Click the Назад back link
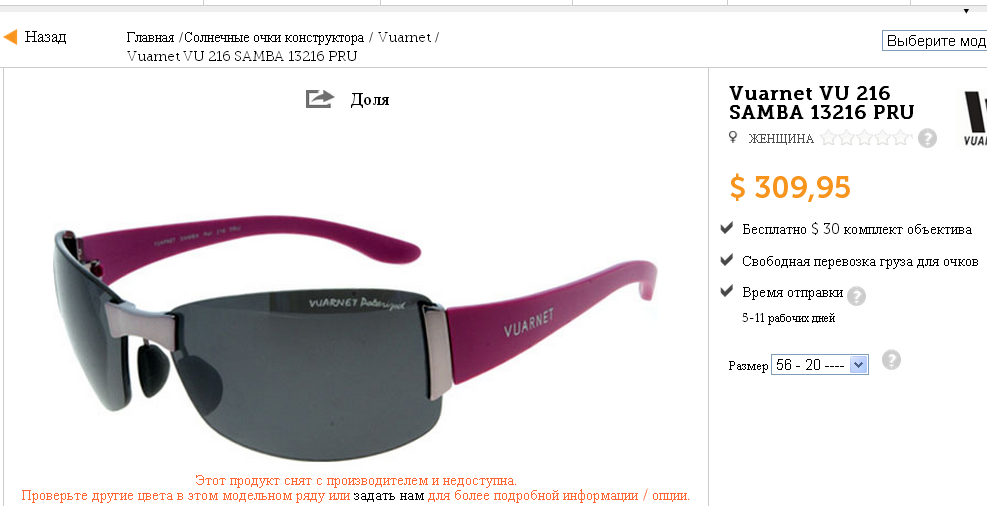Screen dimensions: 987x506 point(45,37)
